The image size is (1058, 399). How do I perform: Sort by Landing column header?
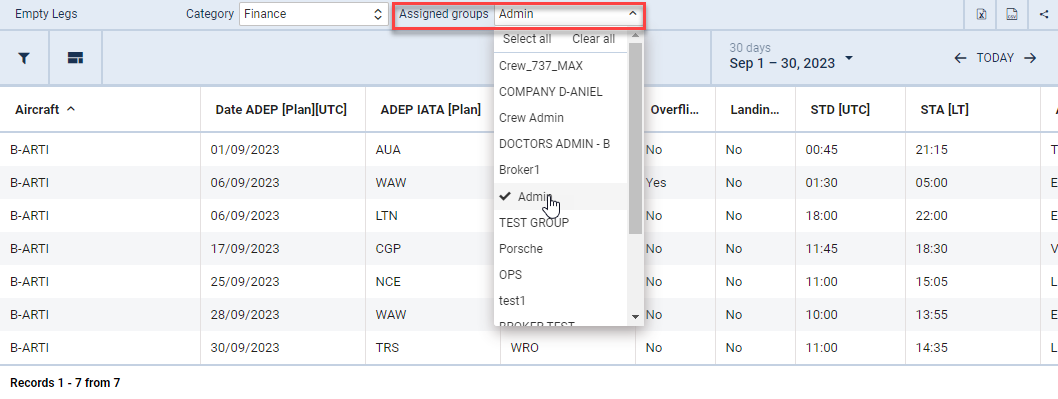click(x=755, y=109)
